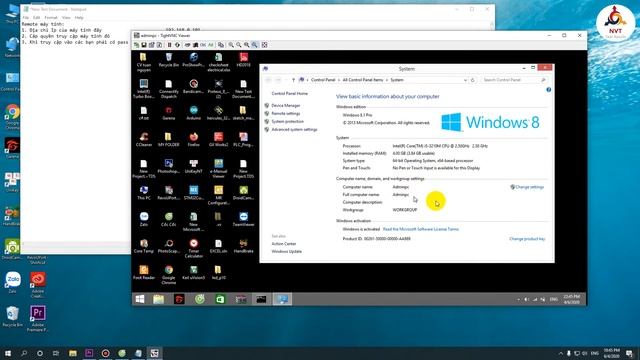Select UniKeyNT icon on remote desktop

tap(193, 166)
